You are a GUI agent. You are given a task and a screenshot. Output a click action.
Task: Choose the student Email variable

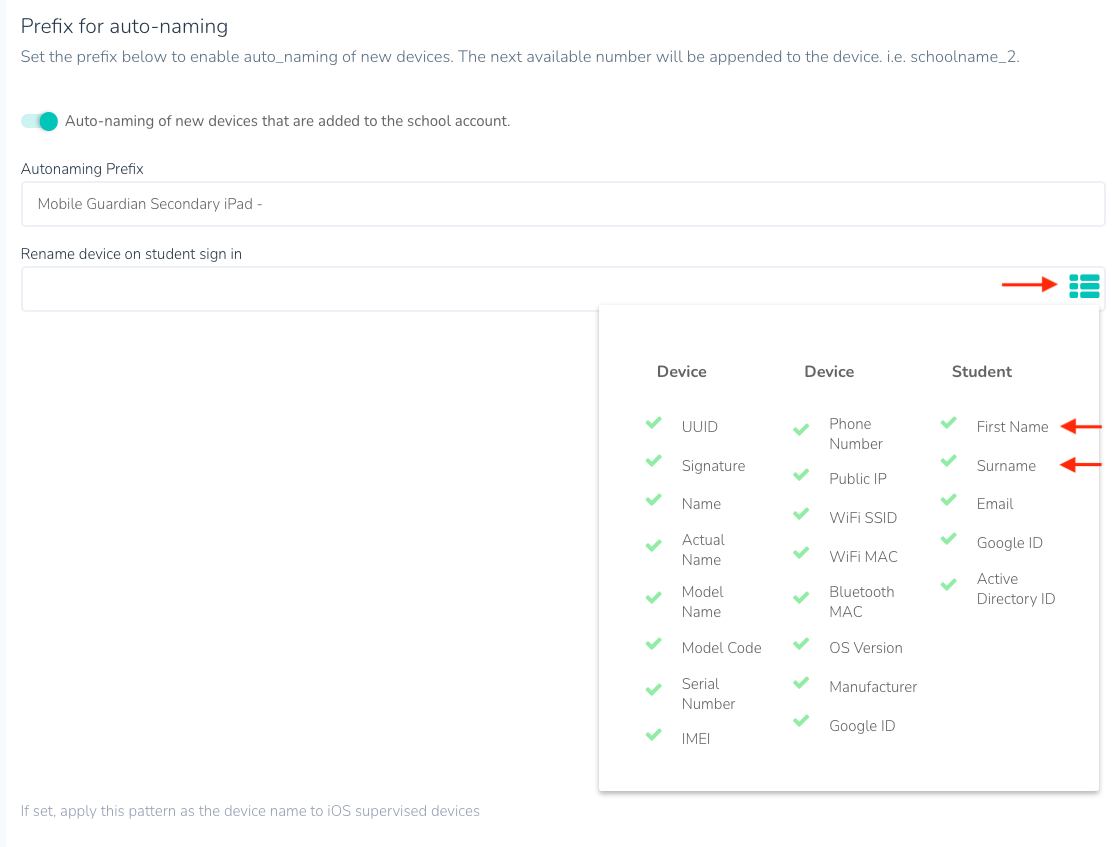click(995, 504)
